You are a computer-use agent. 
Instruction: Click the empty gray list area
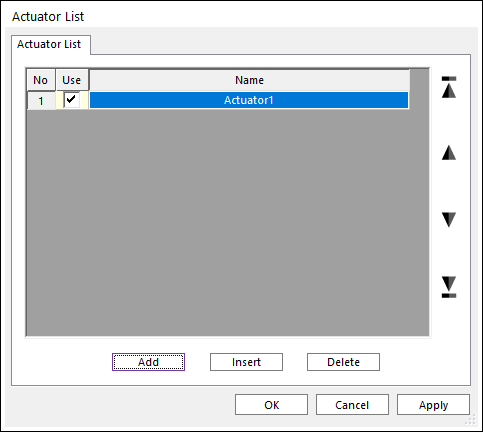[227, 222]
